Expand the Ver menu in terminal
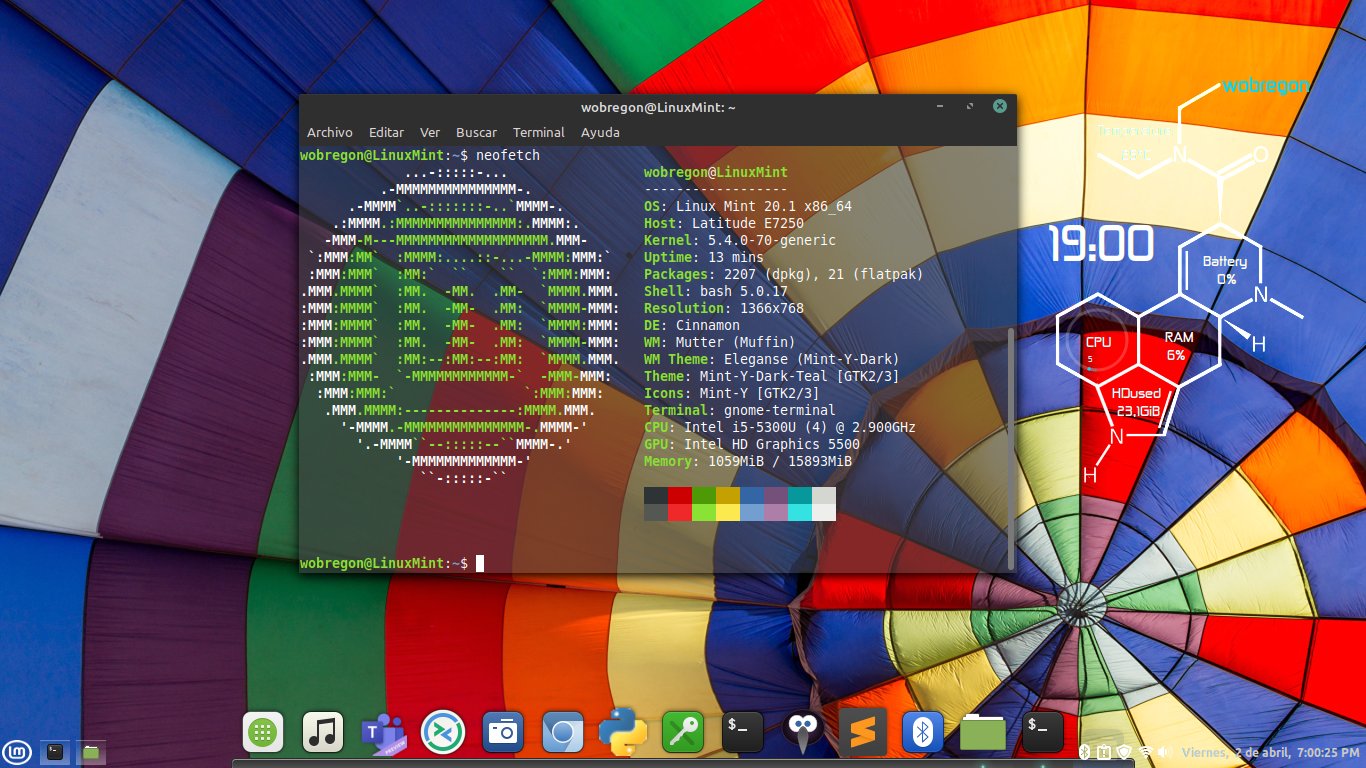1366x768 pixels. point(430,132)
